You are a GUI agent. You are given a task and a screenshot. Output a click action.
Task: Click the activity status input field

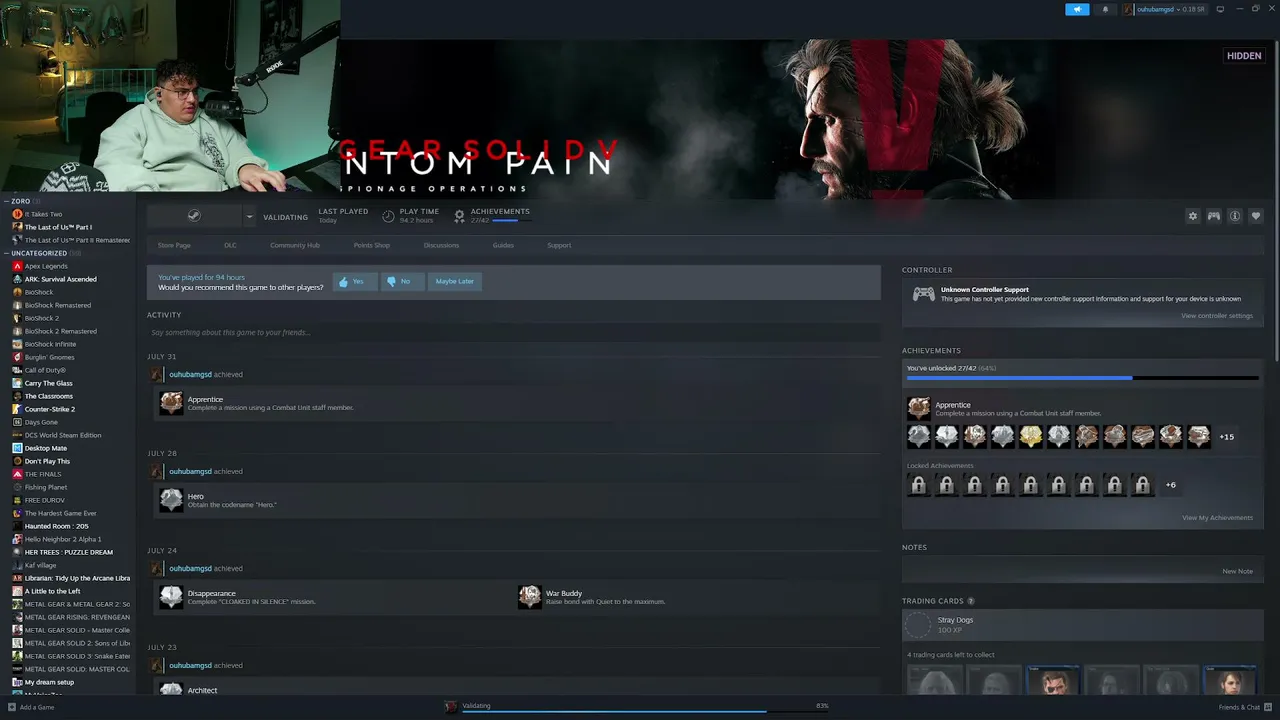click(514, 332)
